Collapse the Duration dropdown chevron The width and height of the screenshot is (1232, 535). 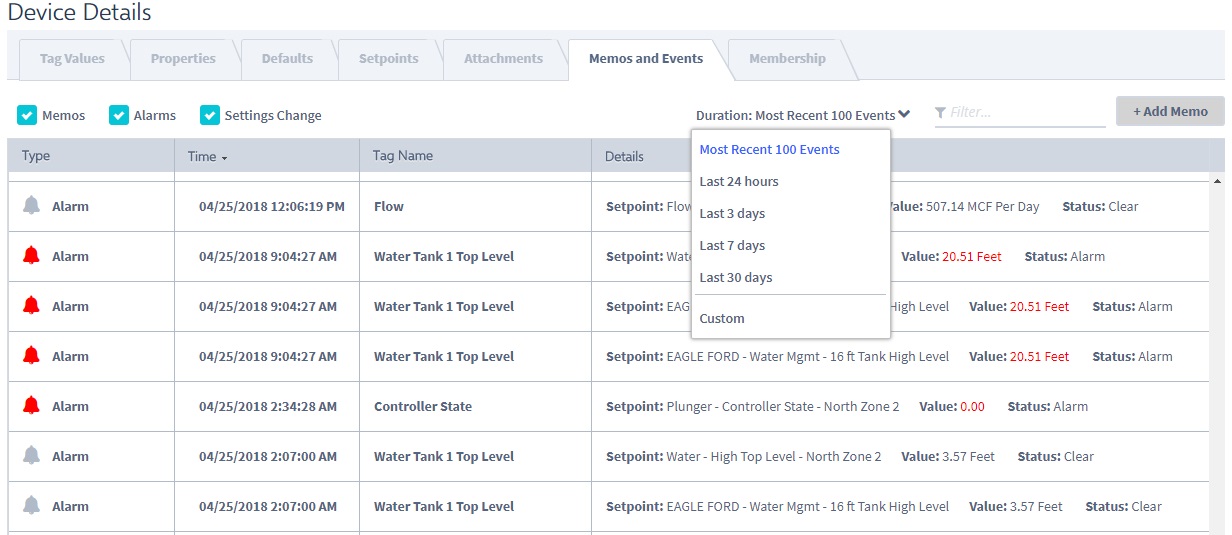coord(904,114)
